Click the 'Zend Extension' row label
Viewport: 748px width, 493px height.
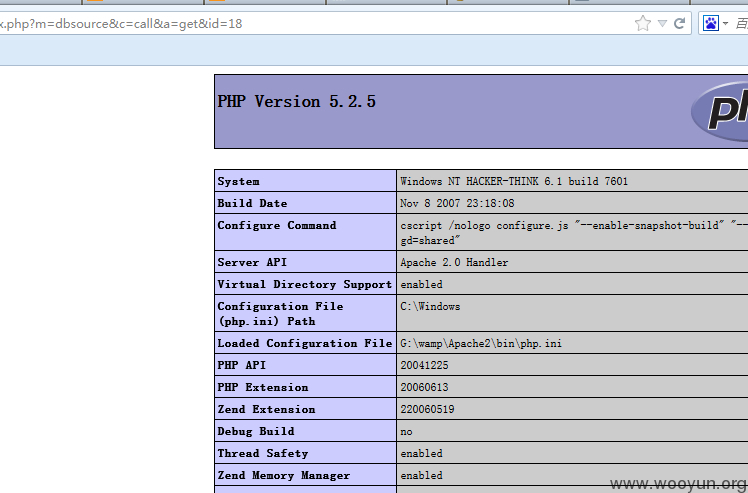pyautogui.click(x=266, y=409)
